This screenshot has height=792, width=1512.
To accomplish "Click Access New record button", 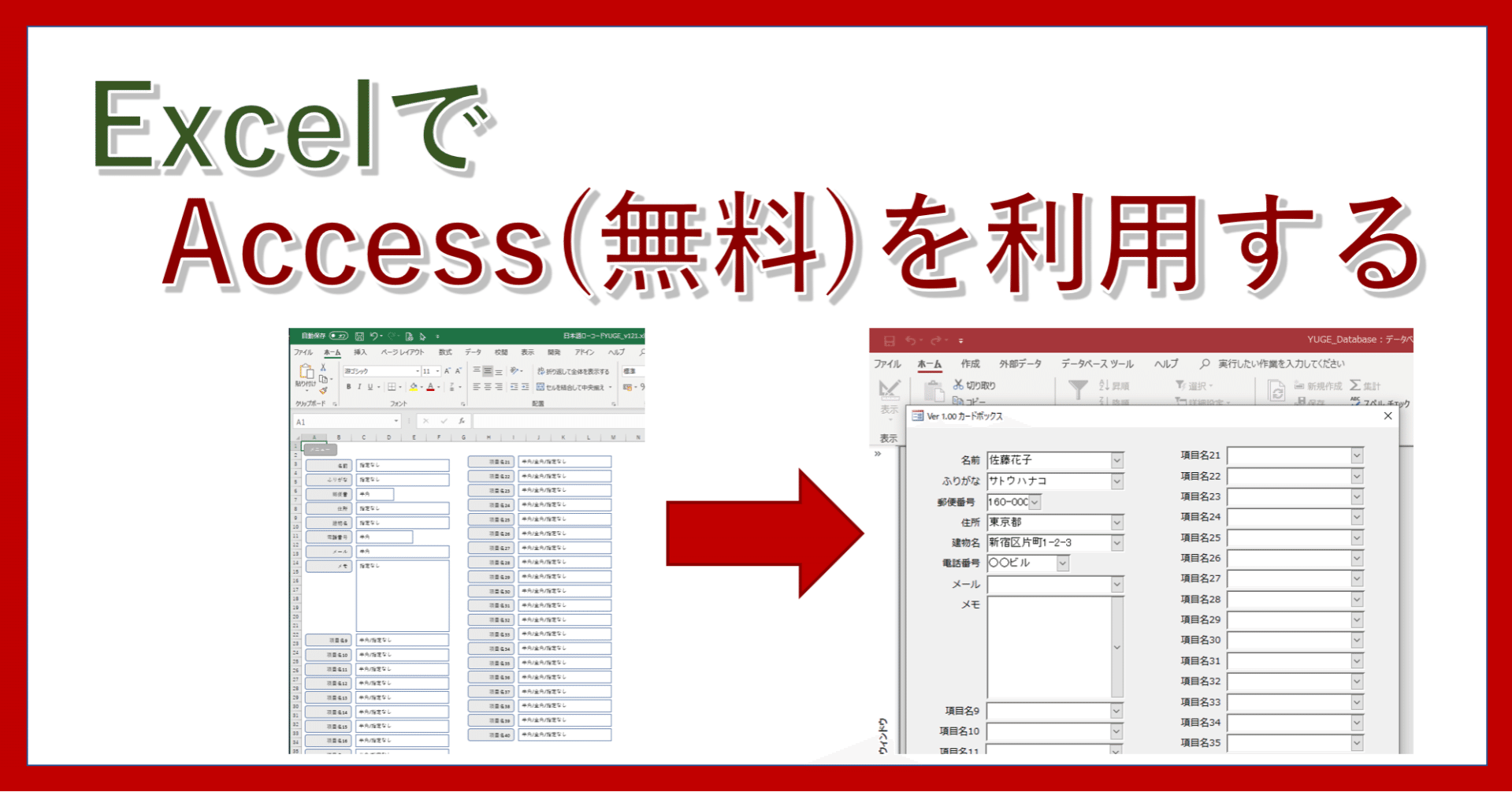I will (1317, 385).
